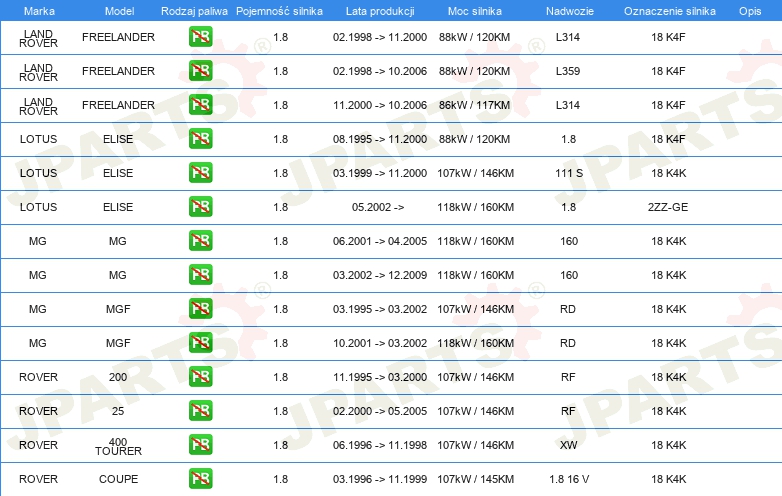Select the fuel type icon for Rover 25
This screenshot has height=496, width=782.
[x=200, y=411]
